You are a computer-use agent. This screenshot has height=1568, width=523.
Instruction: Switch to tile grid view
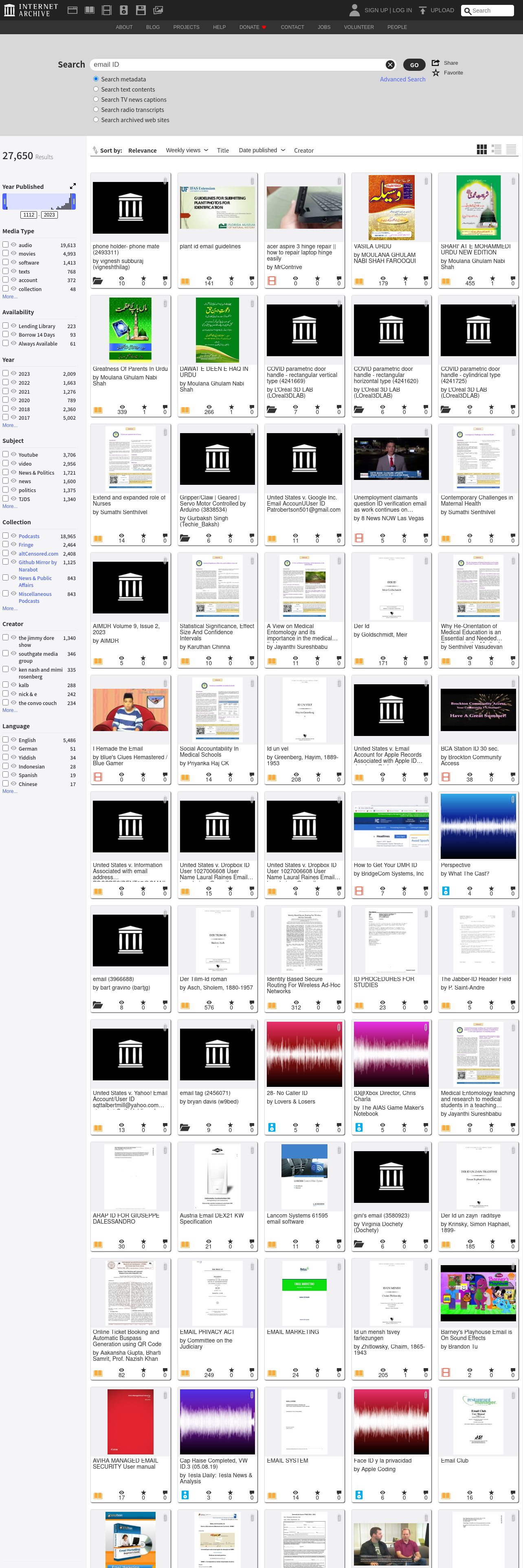(481, 150)
